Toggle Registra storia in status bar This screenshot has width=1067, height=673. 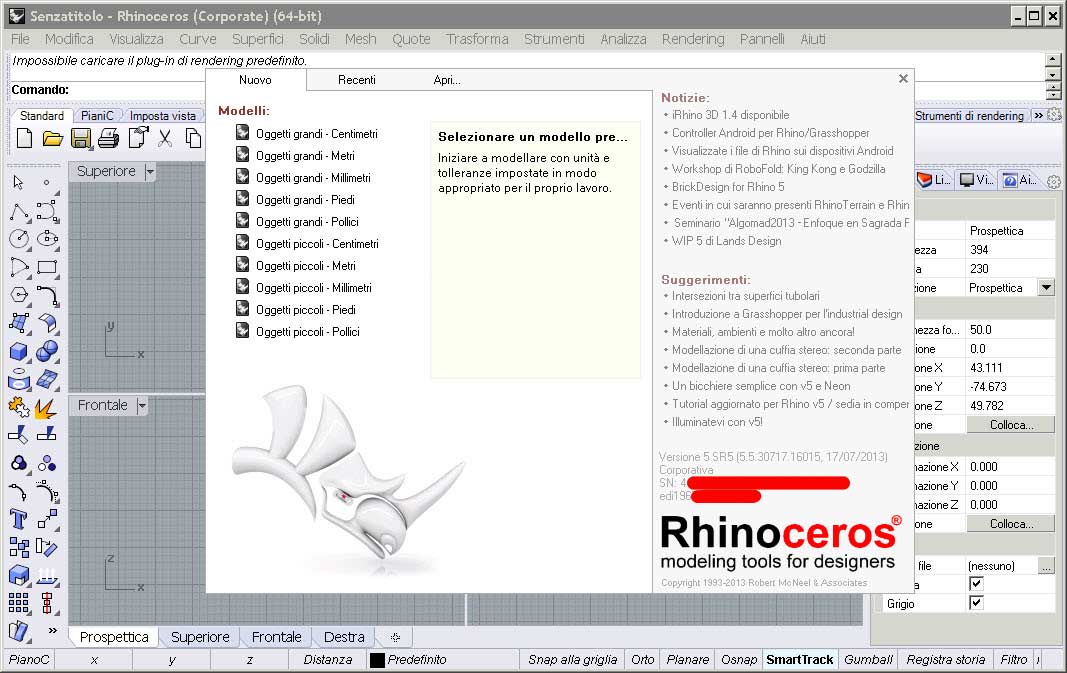click(x=945, y=659)
